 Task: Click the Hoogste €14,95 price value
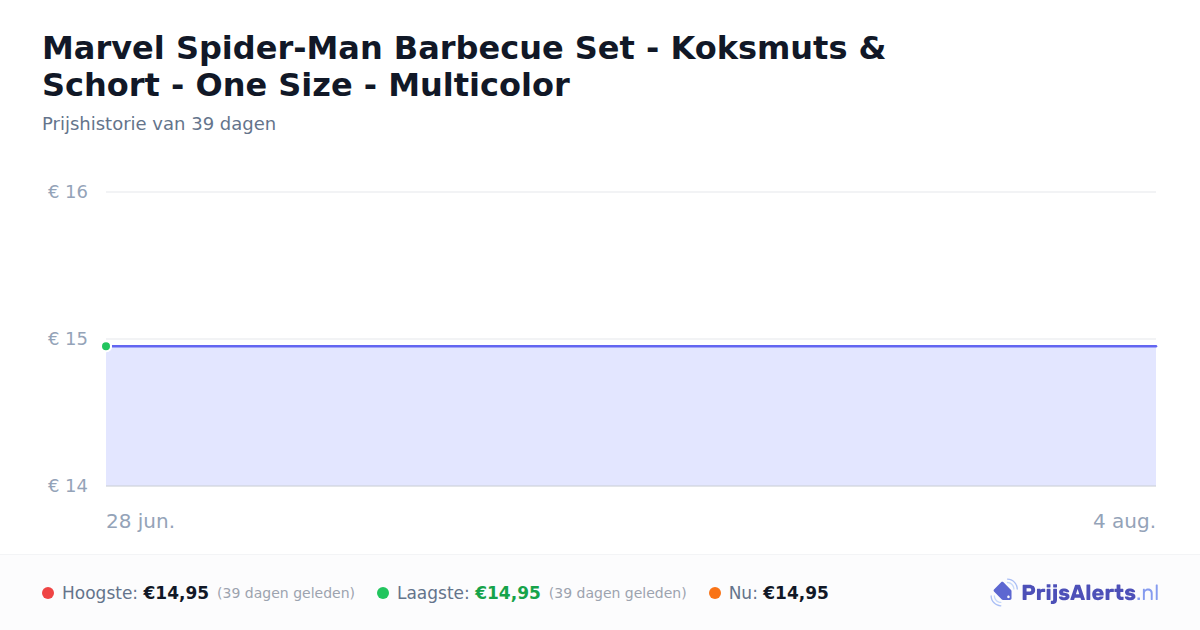[176, 593]
